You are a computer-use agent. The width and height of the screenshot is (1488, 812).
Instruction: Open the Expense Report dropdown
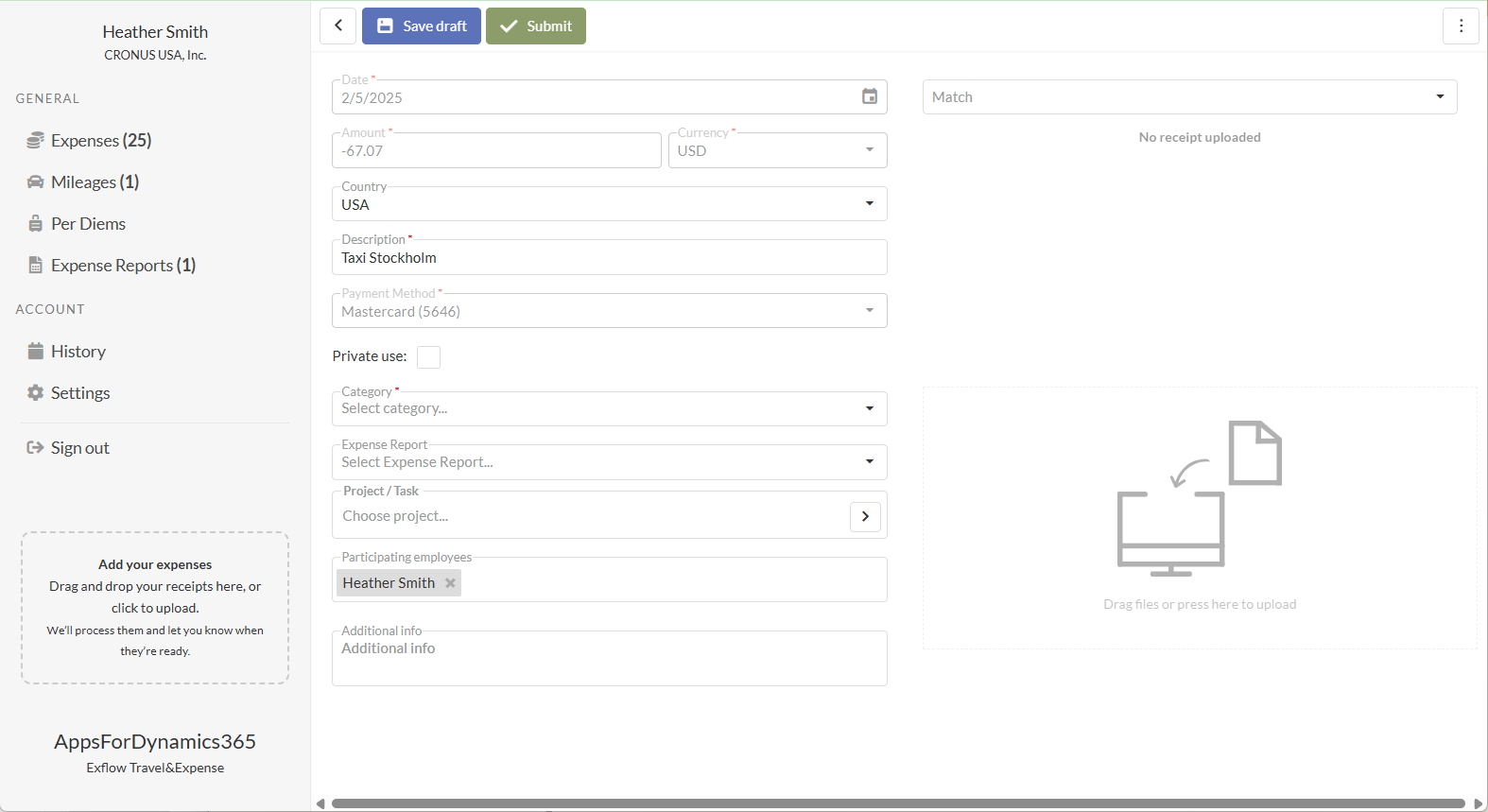tap(609, 462)
